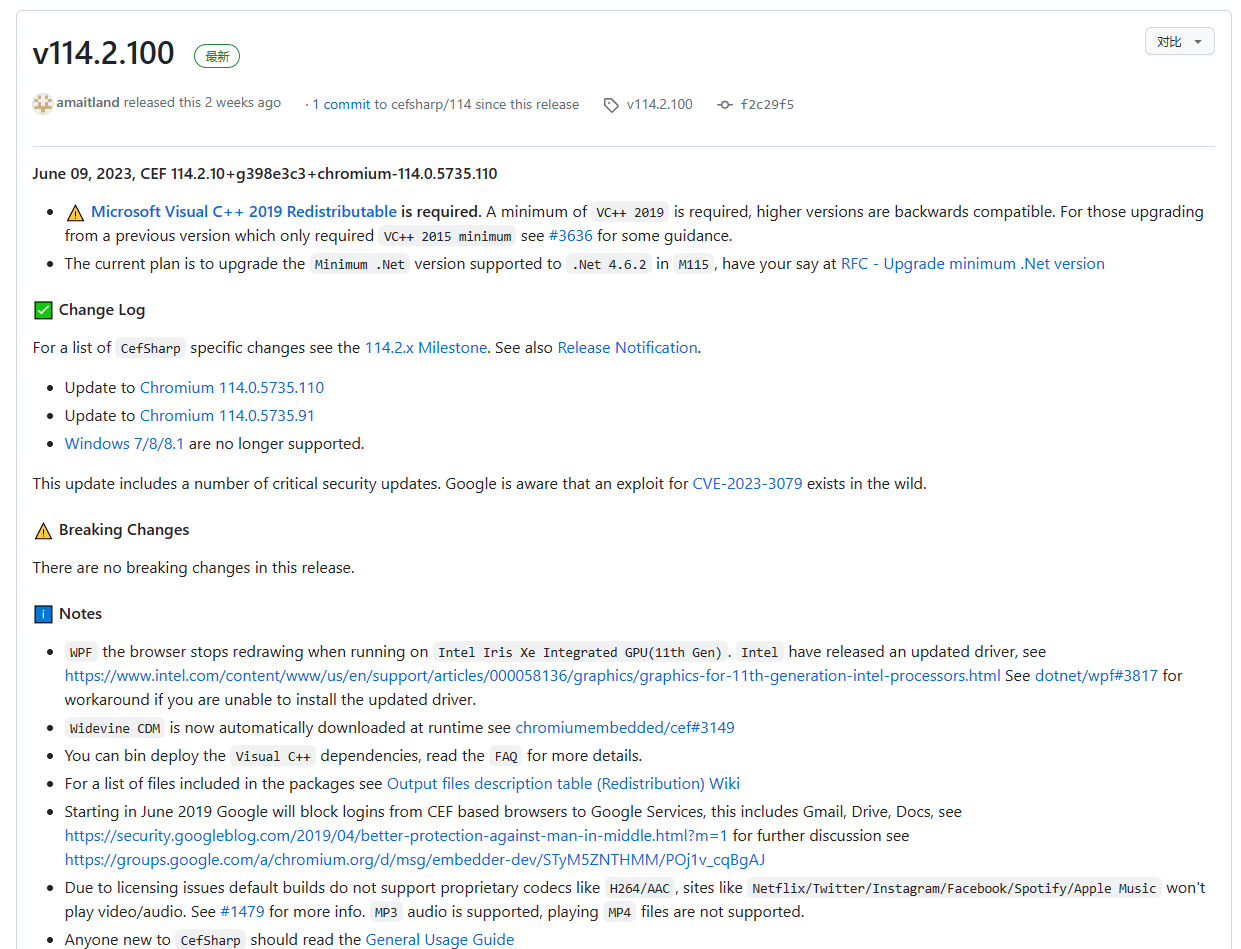Open Microsoft Visual C++ 2019 Redistributable link
Image resolution: width=1241 pixels, height=949 pixels.
(x=243, y=211)
